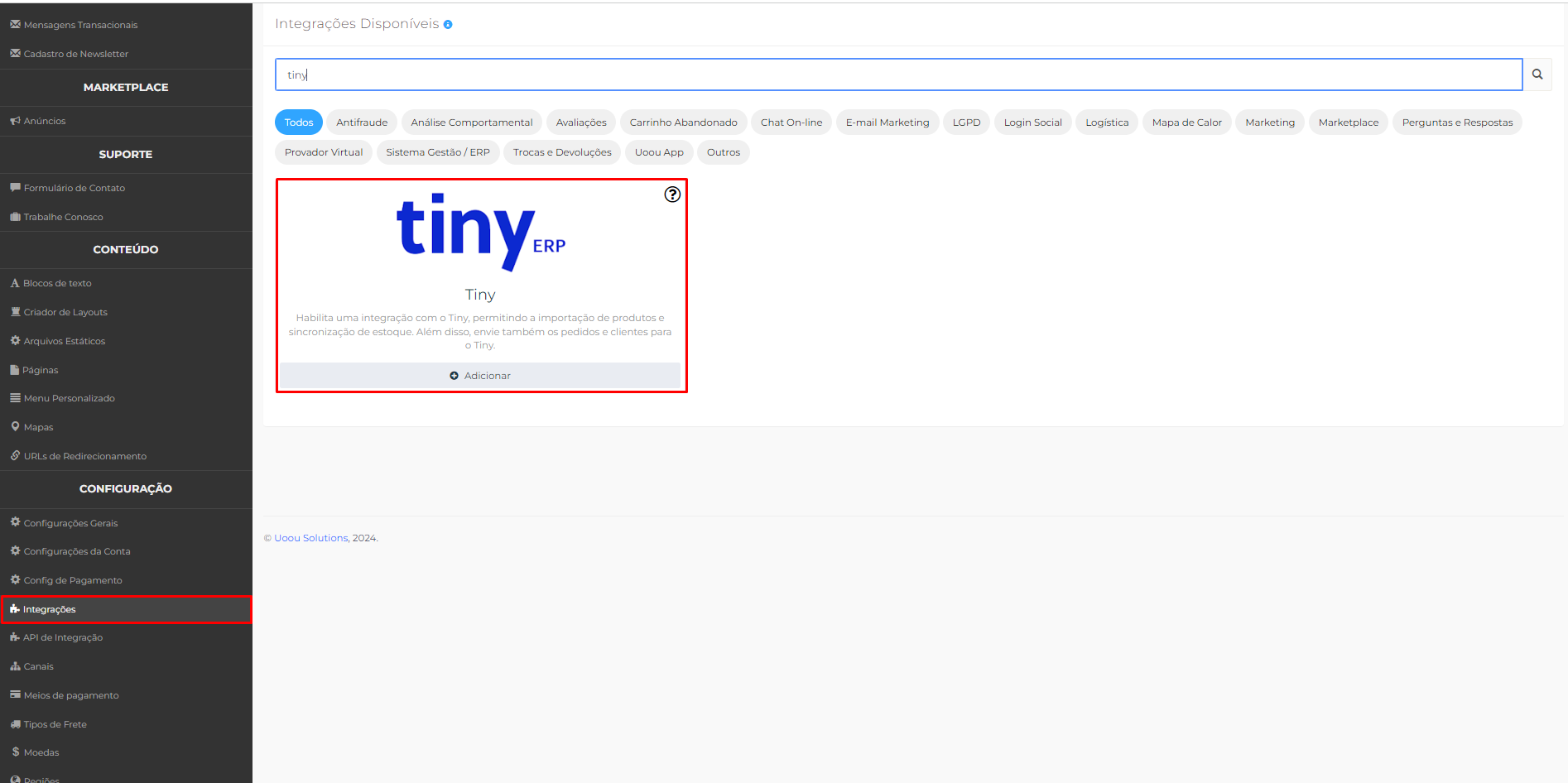
Task: Open Criador de Layouts
Action: 126,312
